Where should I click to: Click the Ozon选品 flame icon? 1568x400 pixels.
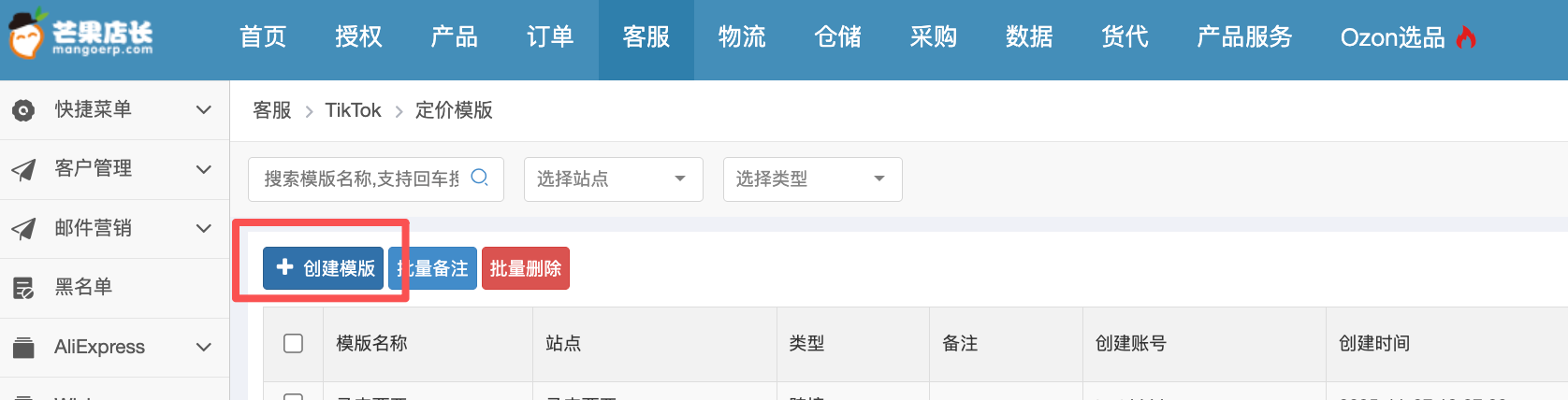pos(1466,37)
